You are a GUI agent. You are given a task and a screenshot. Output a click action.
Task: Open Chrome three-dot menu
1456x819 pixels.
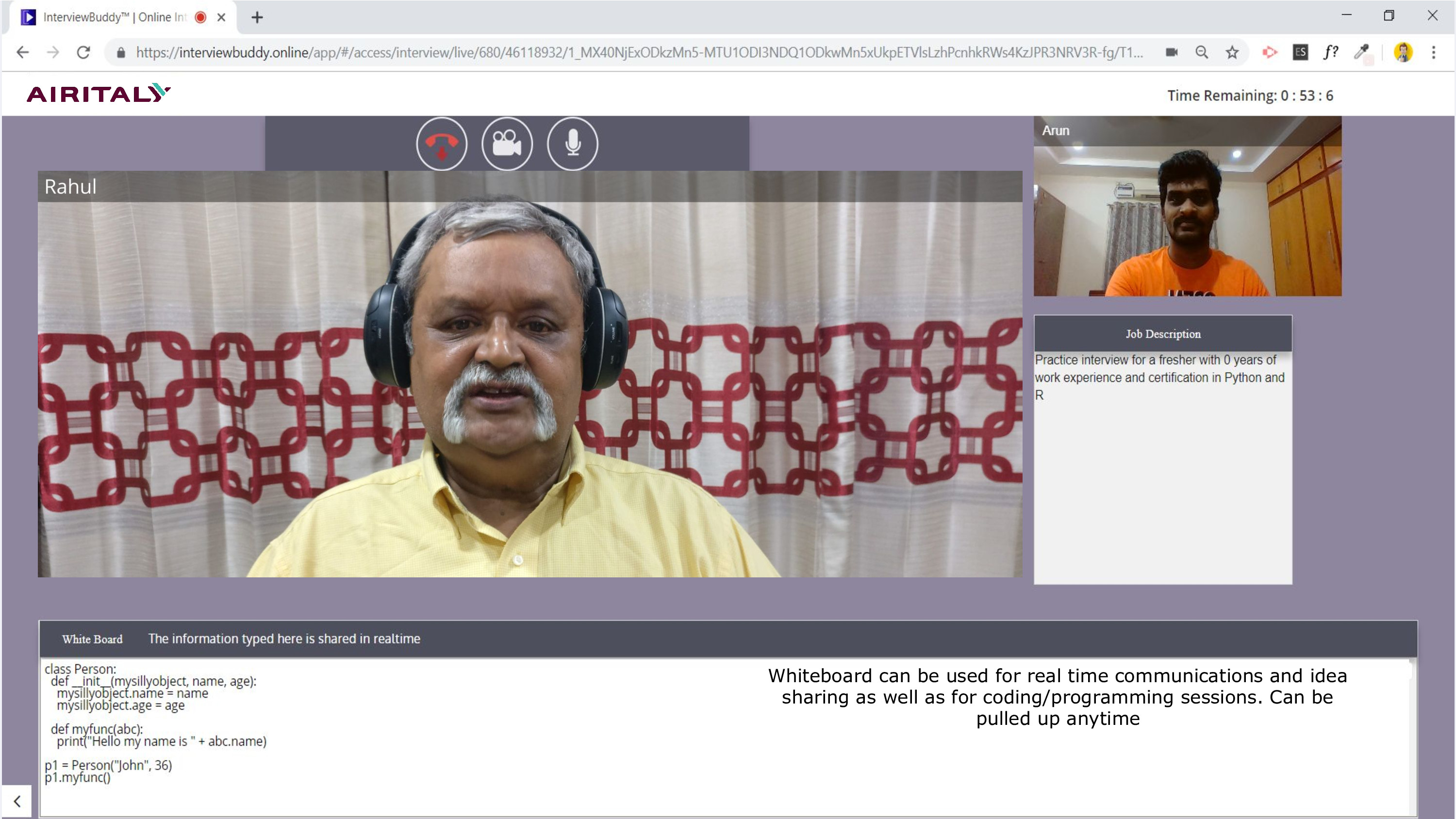pos(1433,52)
